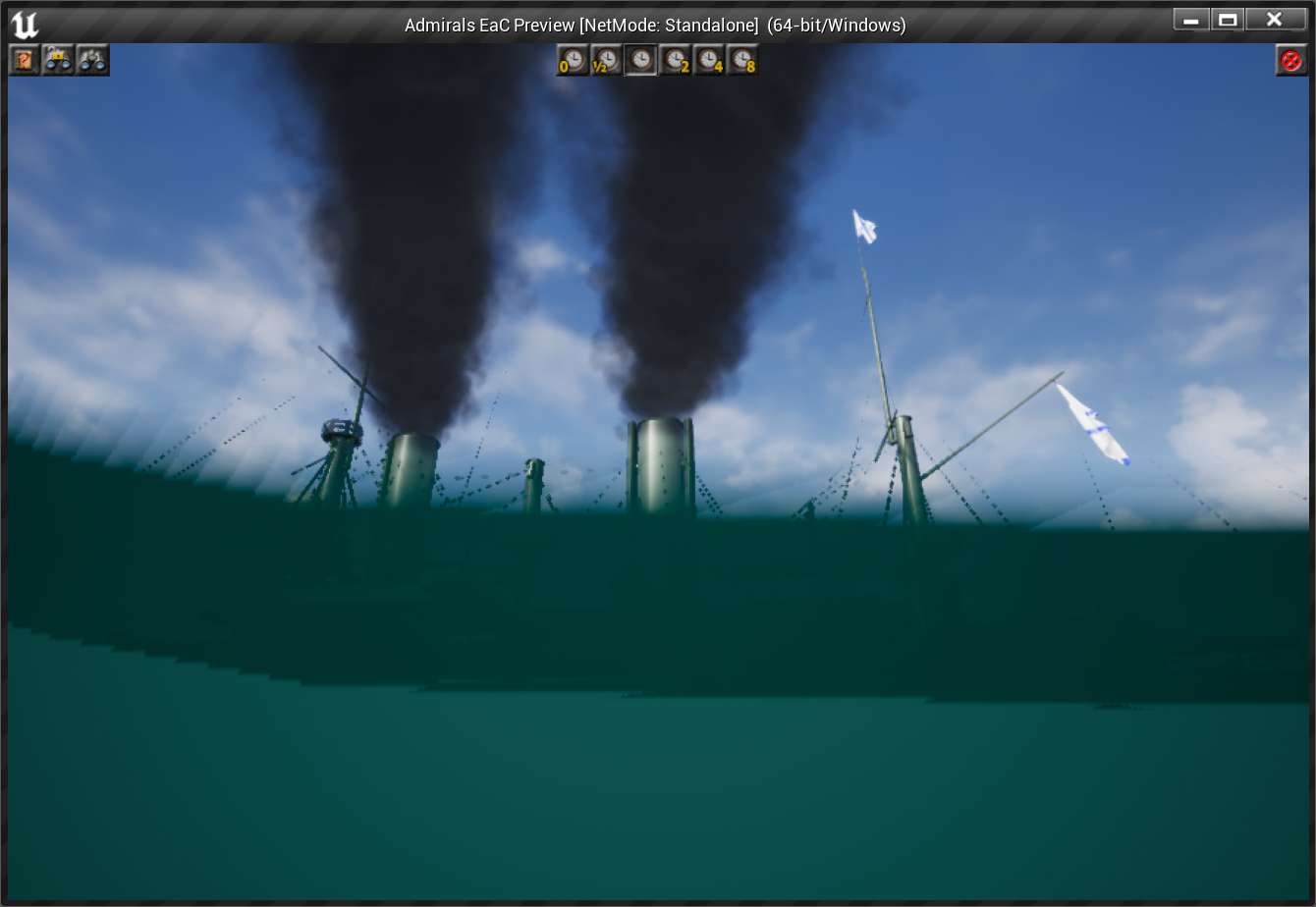Close the Admirals EaC Preview window
The width and height of the screenshot is (1316, 907).
1274,19
